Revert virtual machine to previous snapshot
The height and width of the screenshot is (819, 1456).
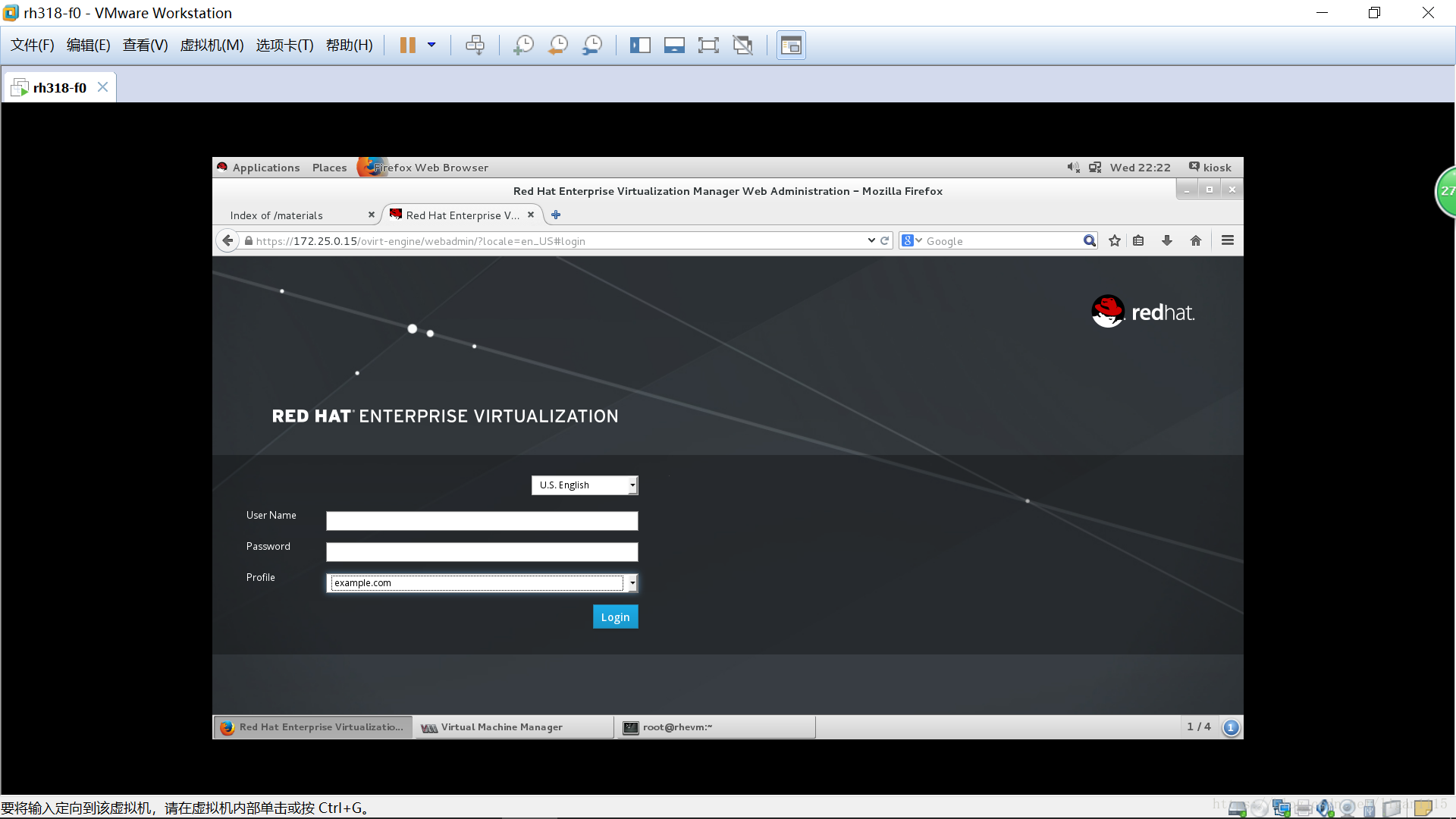[558, 45]
